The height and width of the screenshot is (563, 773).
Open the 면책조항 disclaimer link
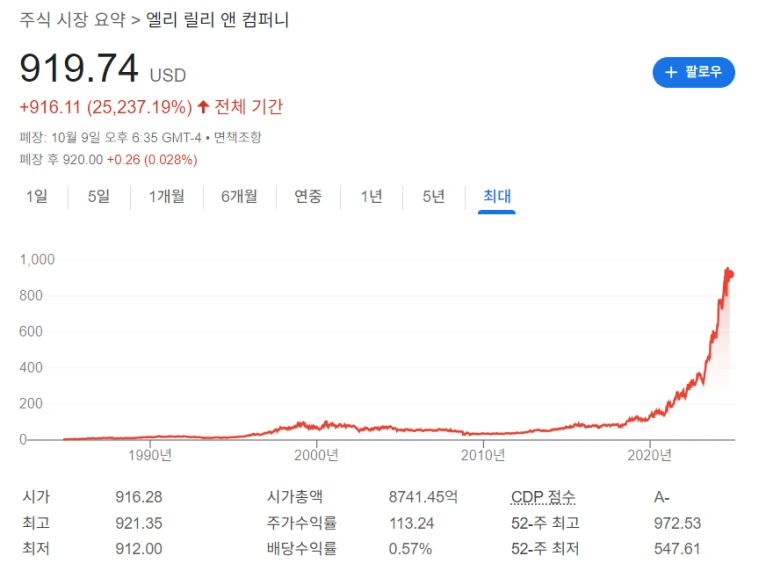click(238, 137)
